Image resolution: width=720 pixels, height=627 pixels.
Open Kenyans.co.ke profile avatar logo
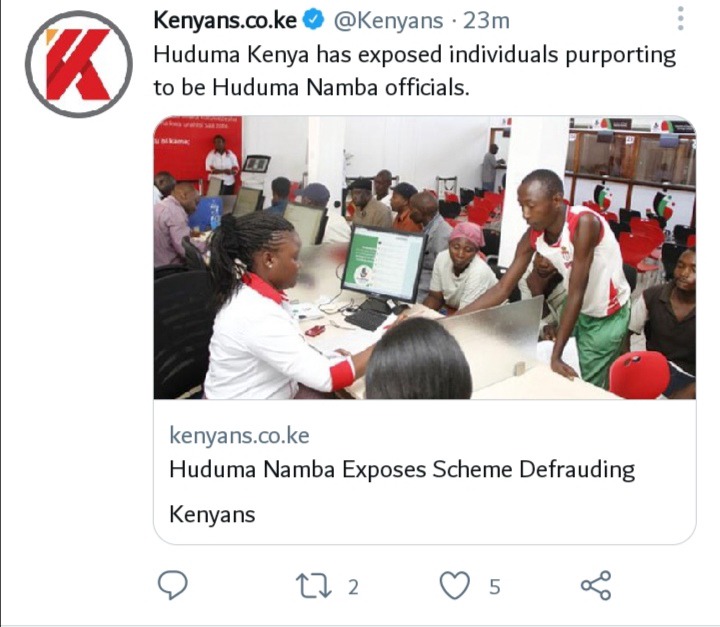point(79,64)
